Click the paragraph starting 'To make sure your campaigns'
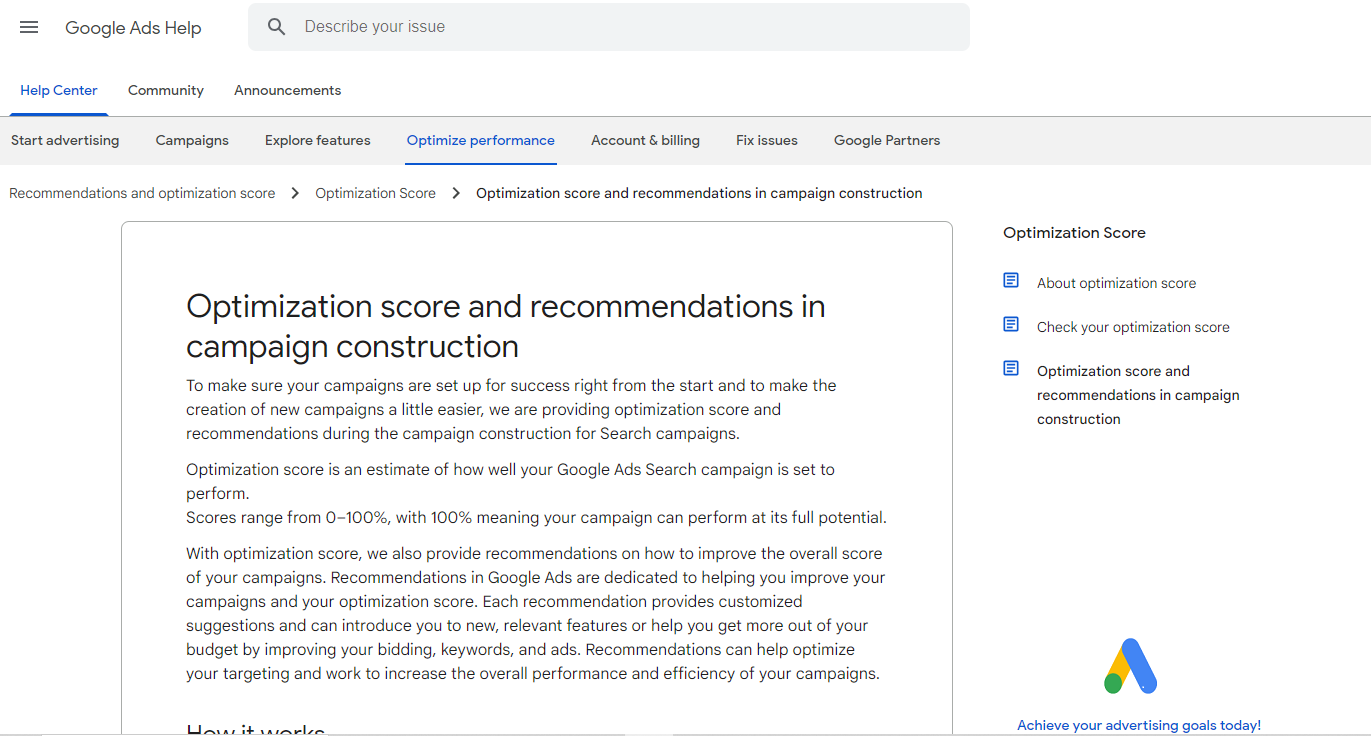 tap(511, 410)
